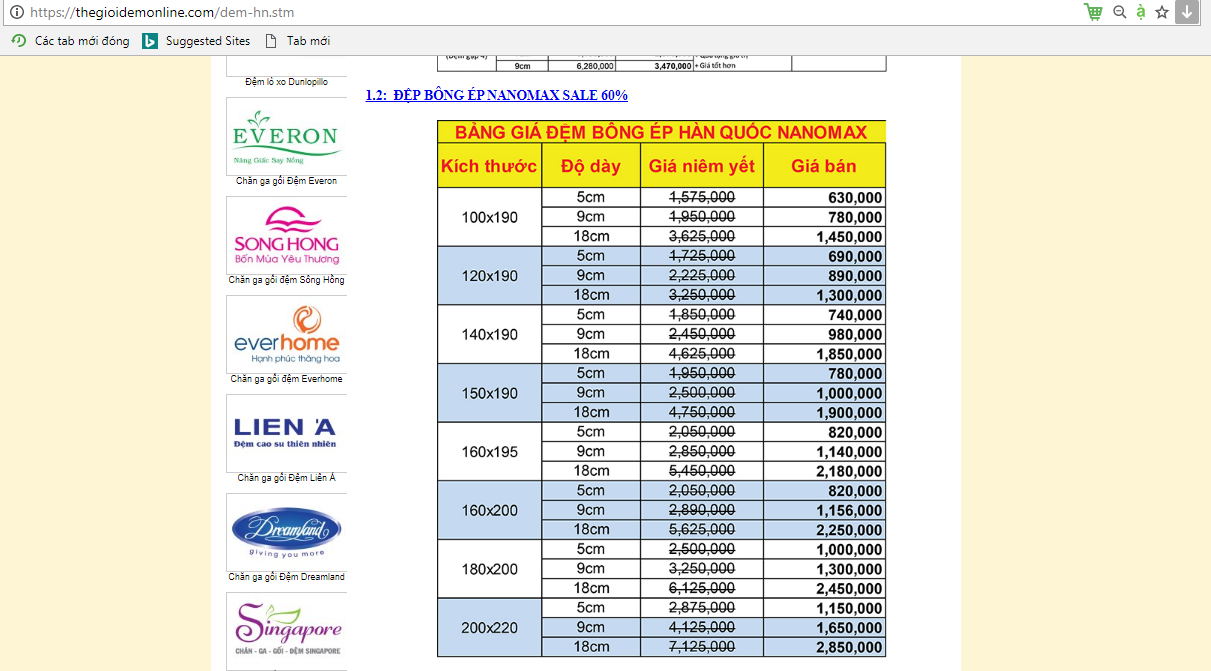The height and width of the screenshot is (671, 1211).
Task: Click the Nanomax price table title banner
Action: [661, 132]
